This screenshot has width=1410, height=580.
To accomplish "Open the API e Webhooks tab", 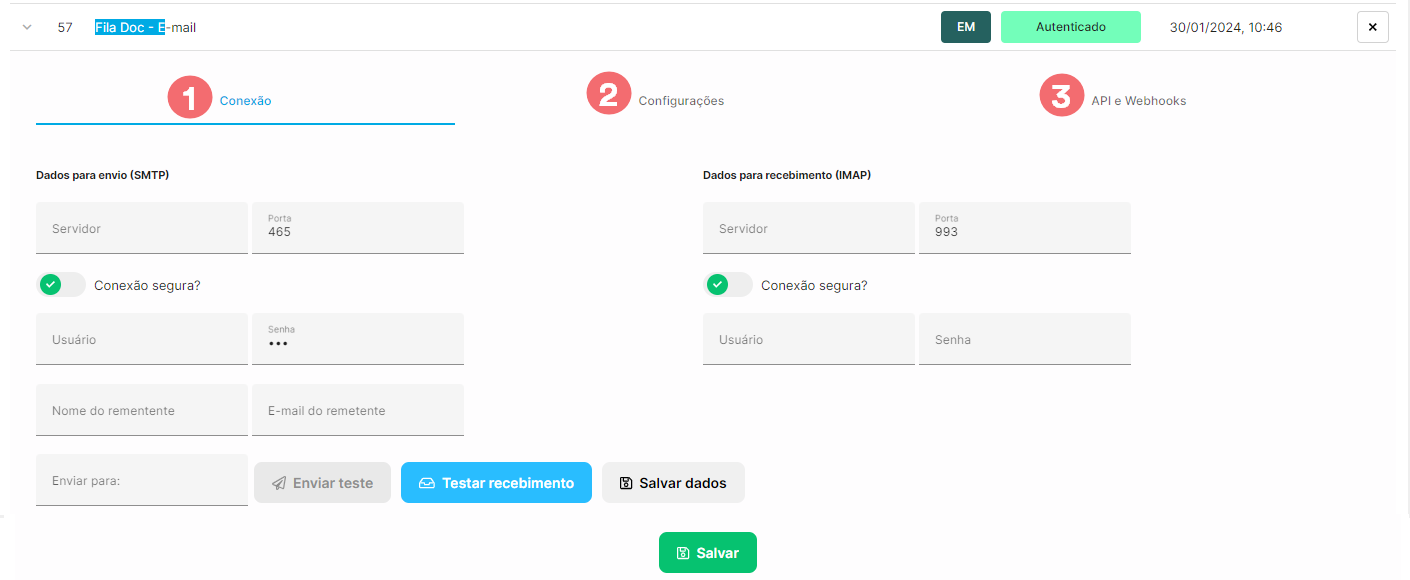I will click(1138, 100).
